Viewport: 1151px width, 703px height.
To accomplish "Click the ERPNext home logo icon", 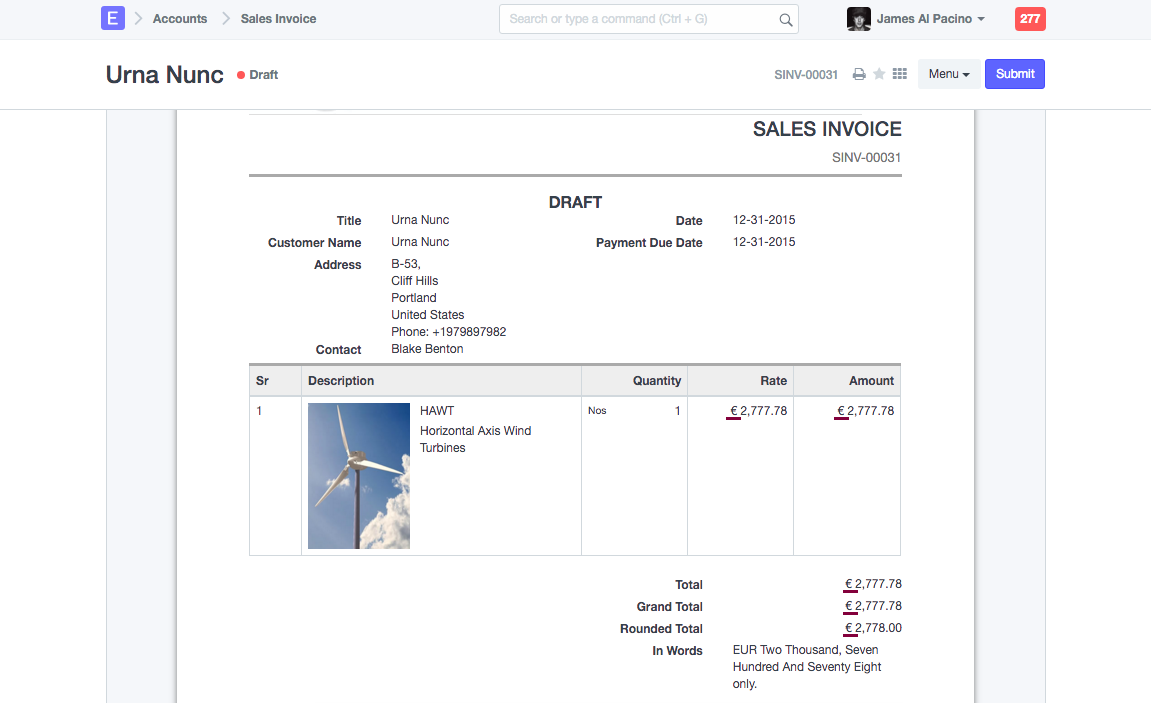I will 112,18.
